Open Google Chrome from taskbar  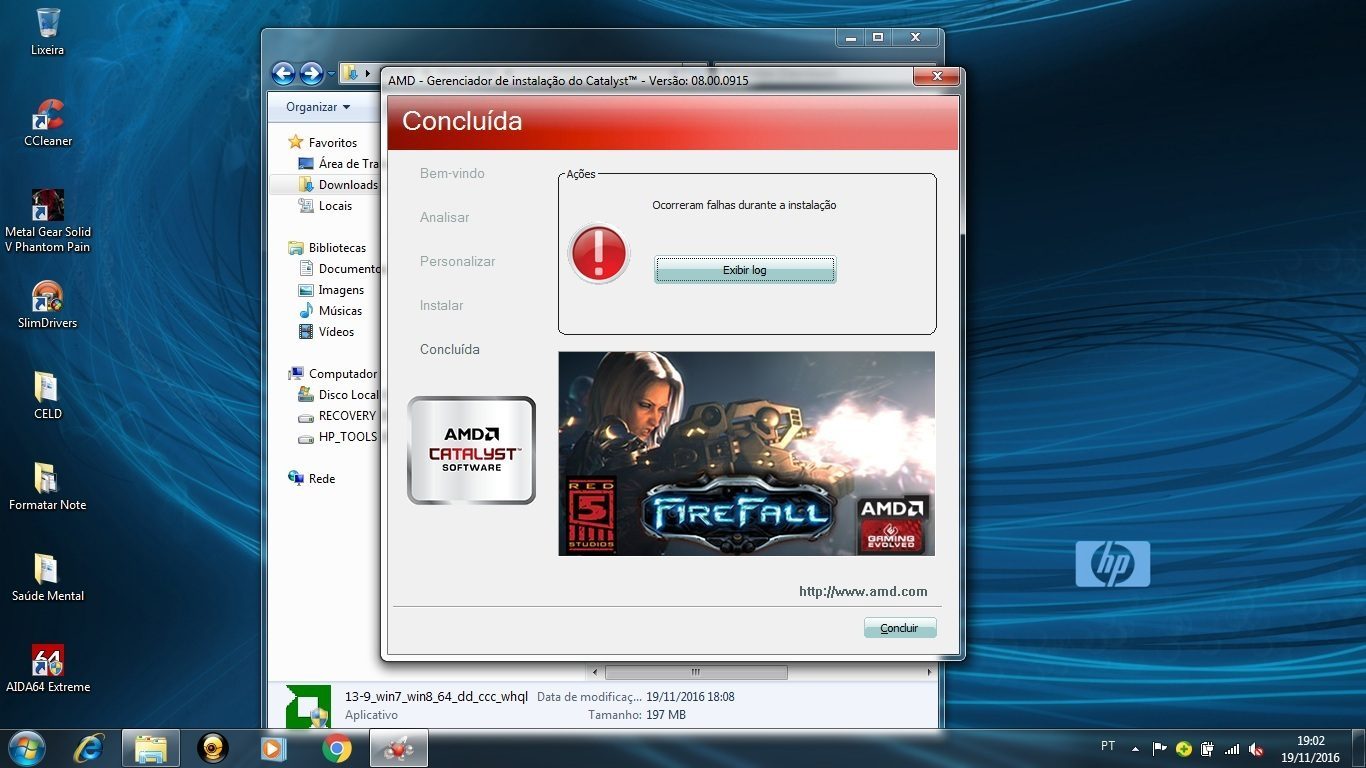pos(337,748)
